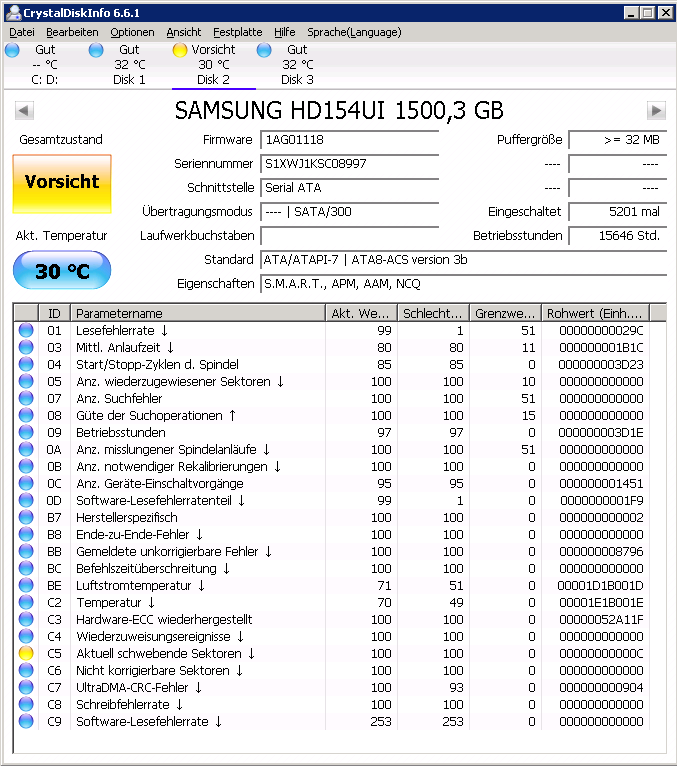This screenshot has height=766, width=677.
Task: Open the Datei menu
Action: pos(22,32)
